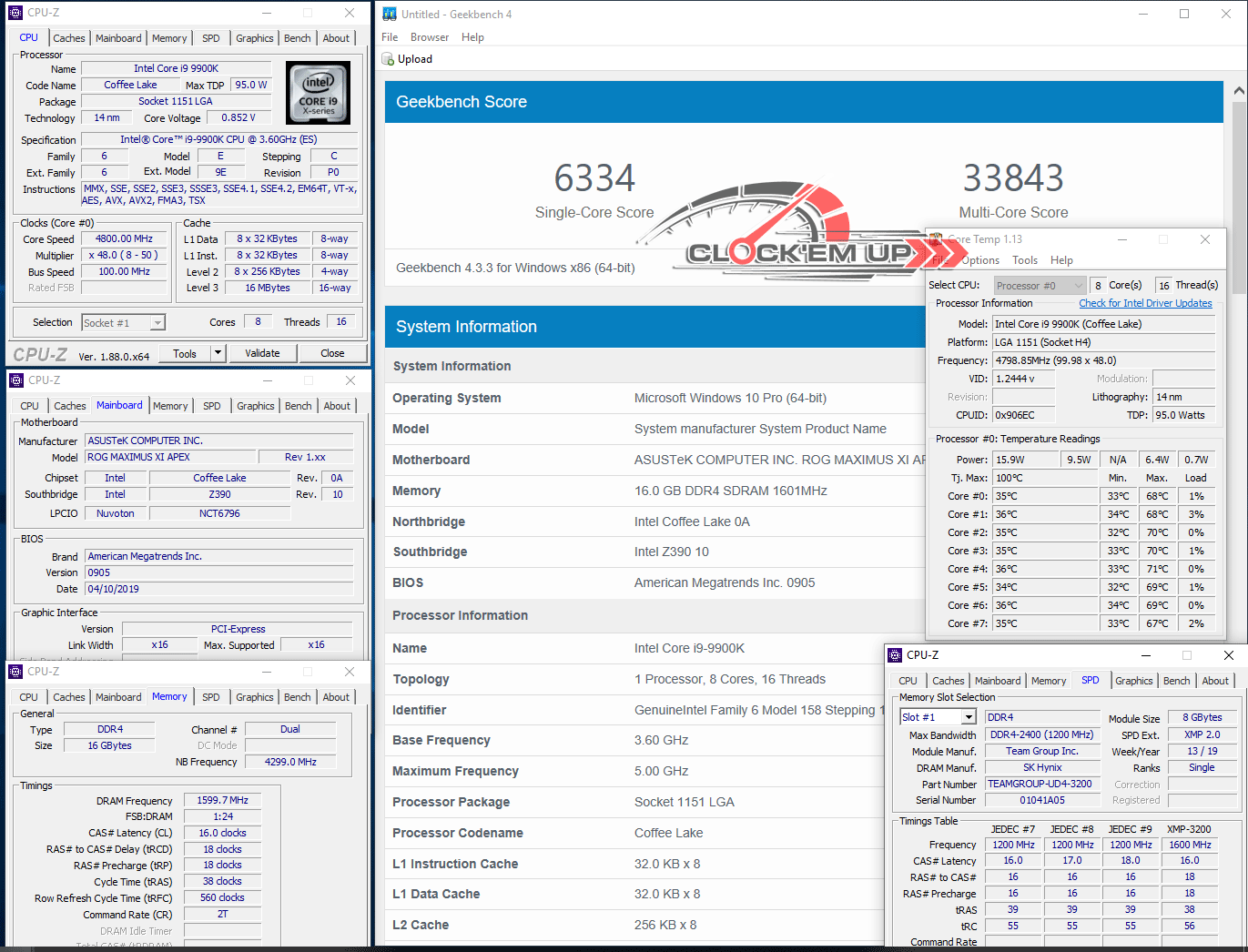Click the Intel Core i9 X-series logo

pyautogui.click(x=318, y=93)
